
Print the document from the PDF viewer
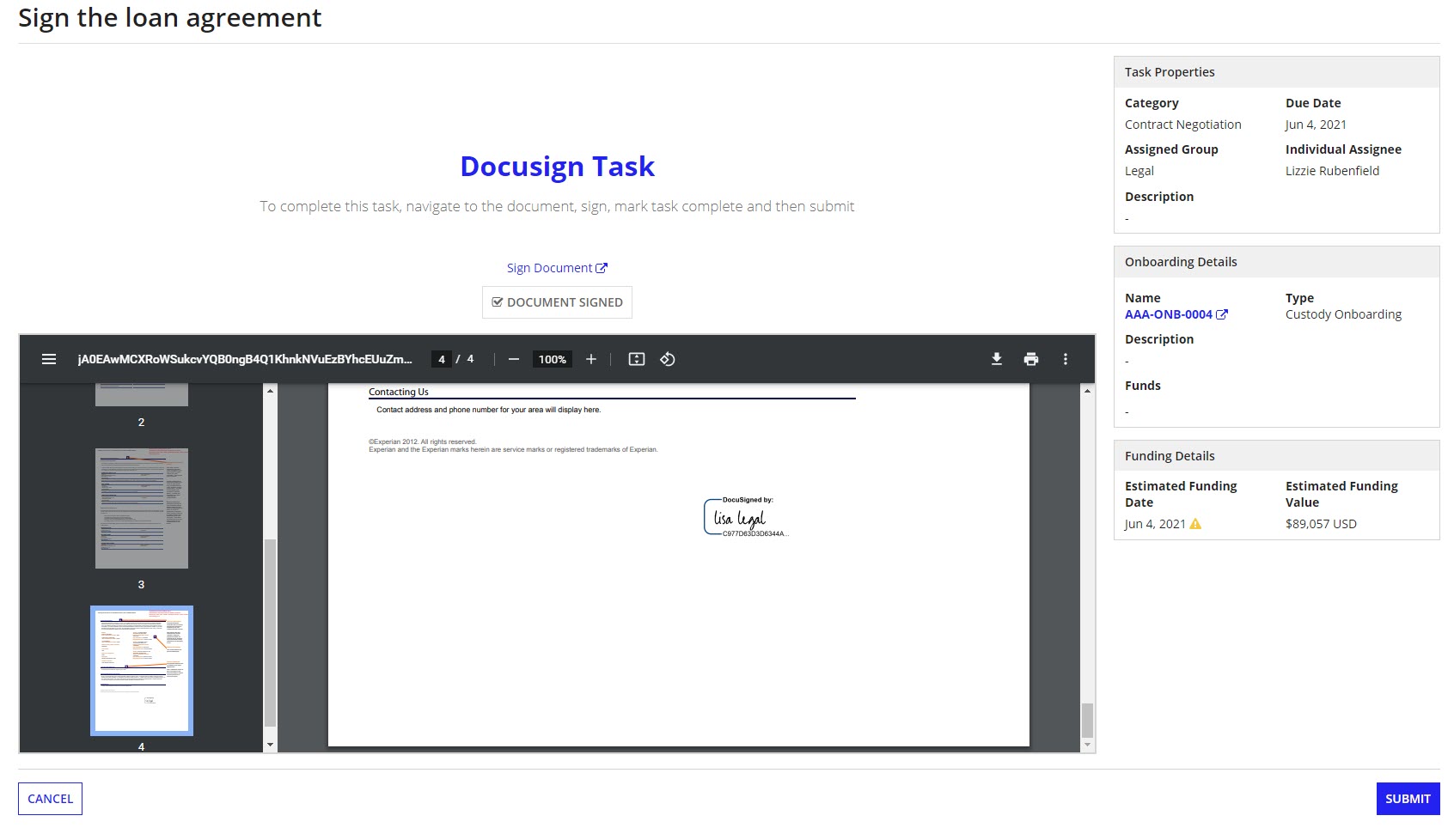coord(1031,359)
